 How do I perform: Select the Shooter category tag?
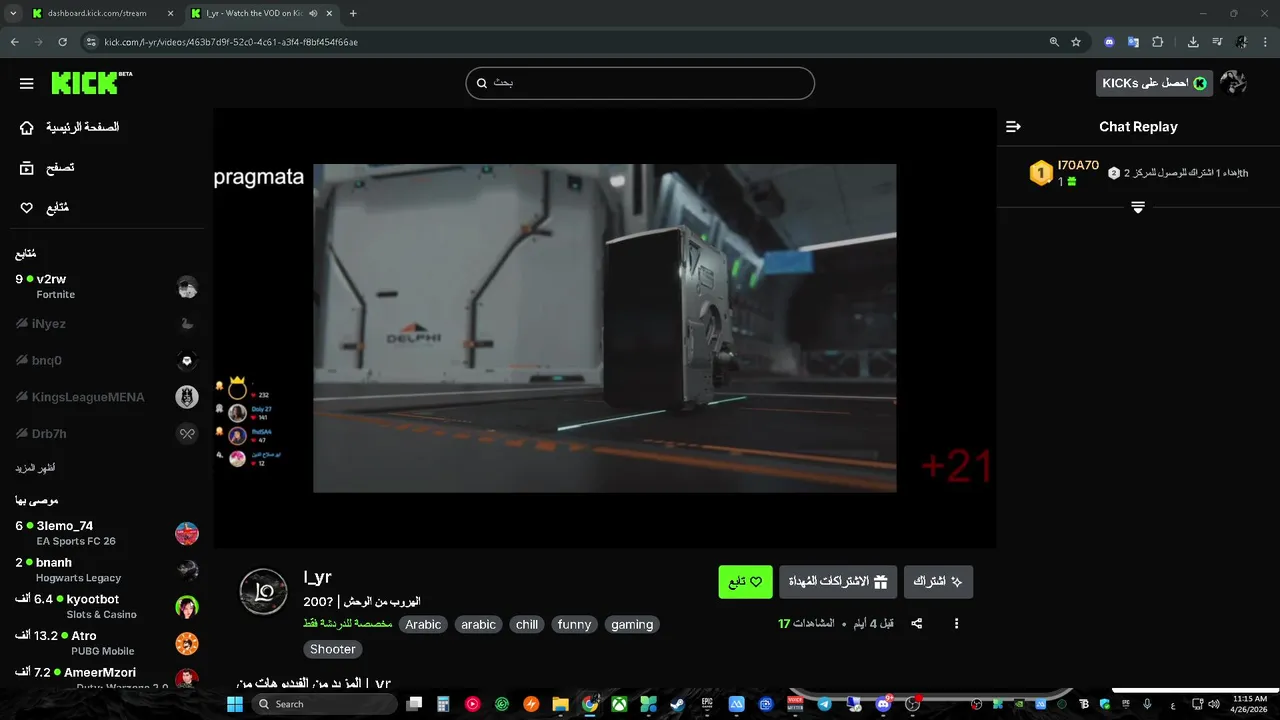pyautogui.click(x=333, y=649)
